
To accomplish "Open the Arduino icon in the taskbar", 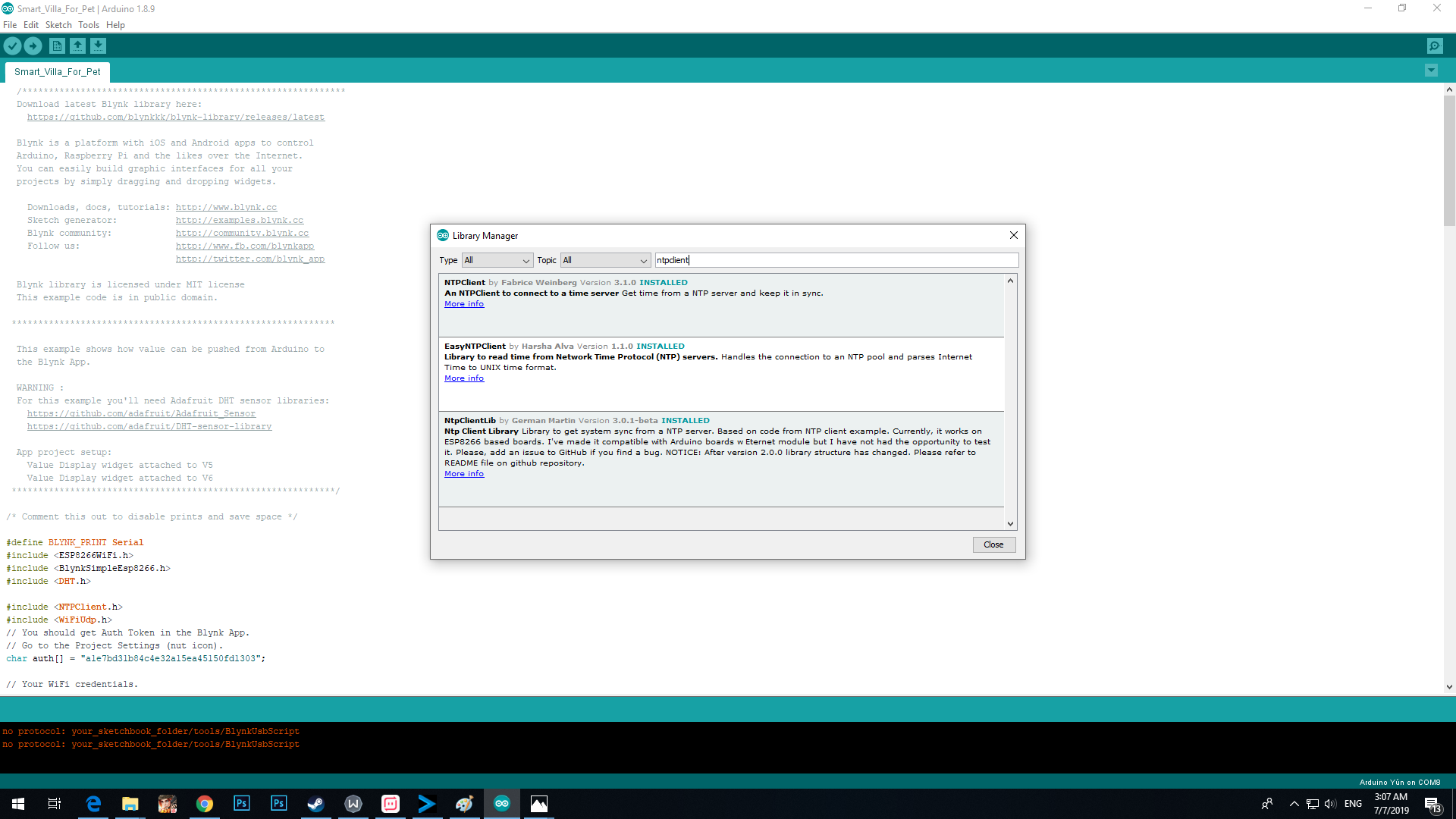I will 502,804.
